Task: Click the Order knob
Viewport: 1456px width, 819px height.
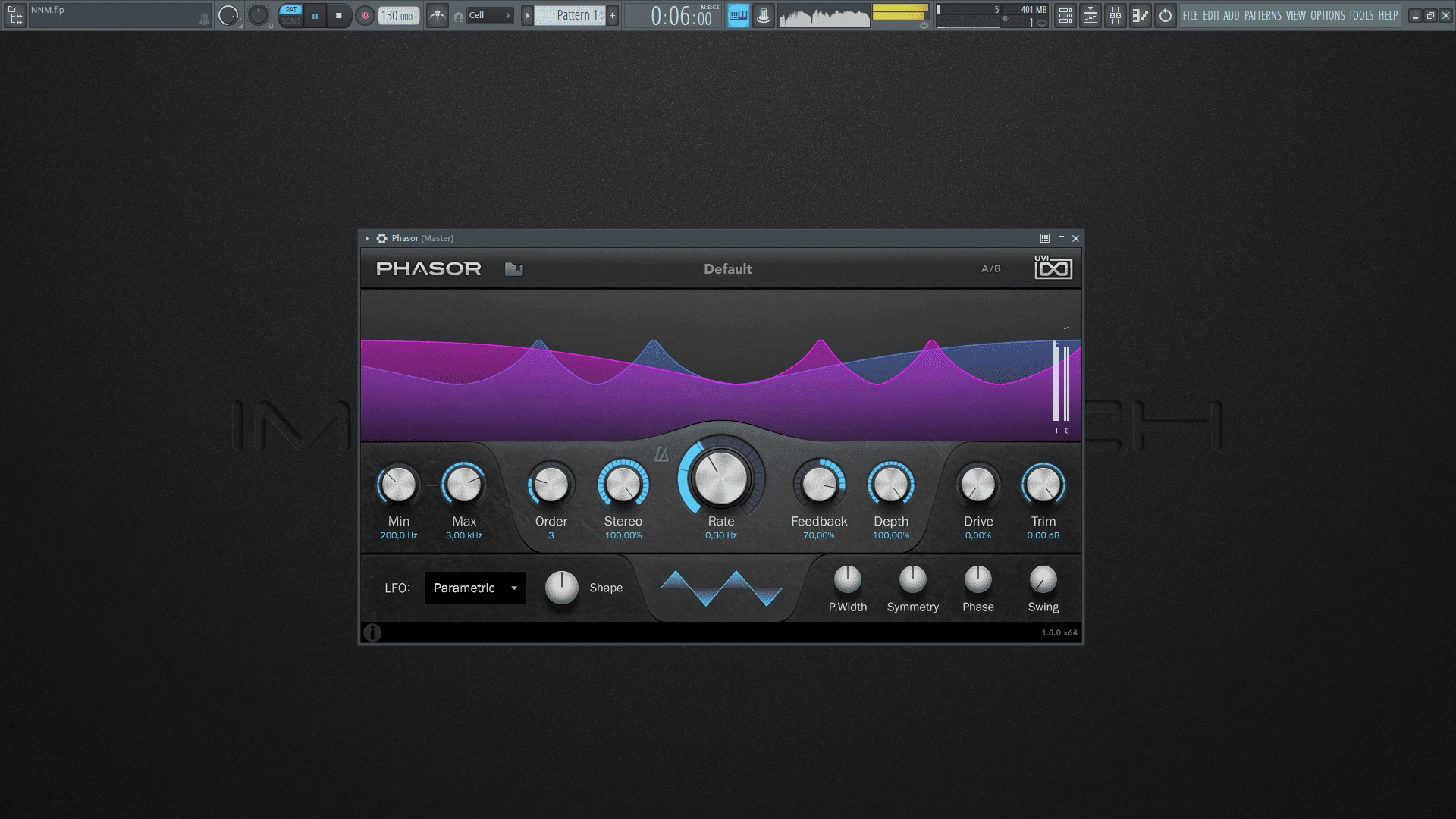Action: coord(551,484)
